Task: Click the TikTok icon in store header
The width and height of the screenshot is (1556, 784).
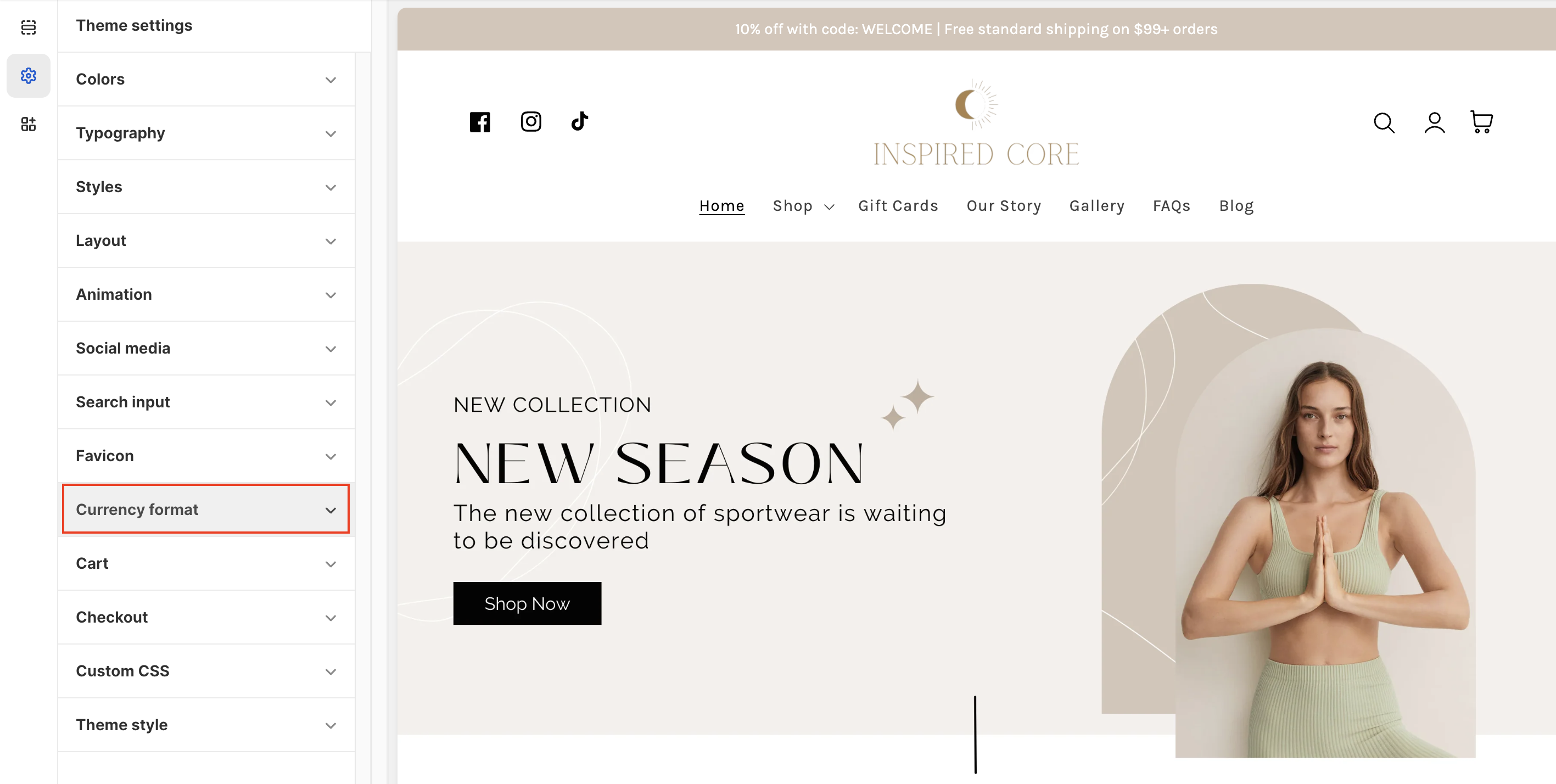Action: [580, 121]
